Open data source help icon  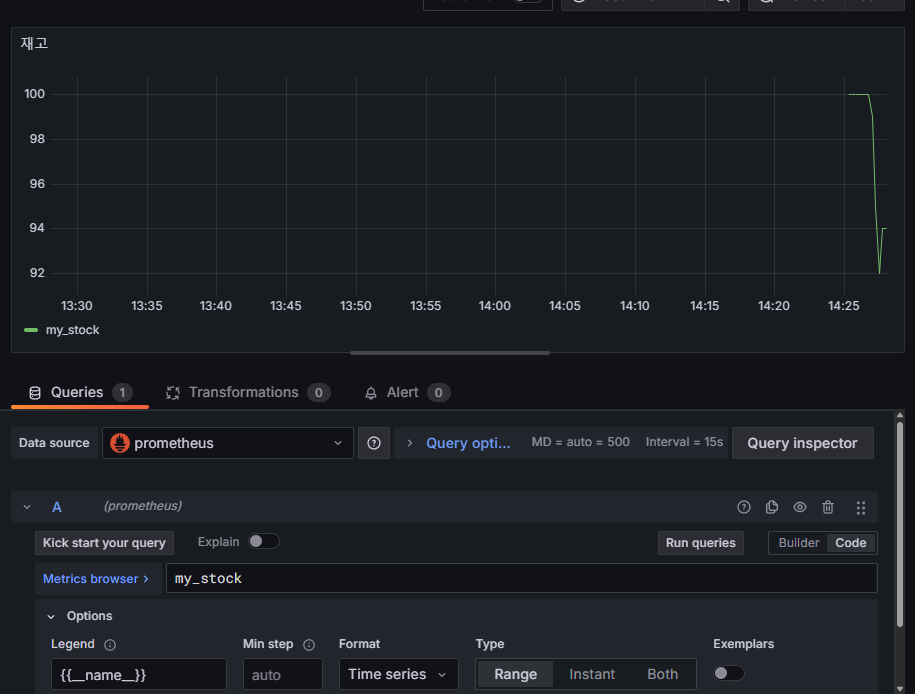(373, 443)
